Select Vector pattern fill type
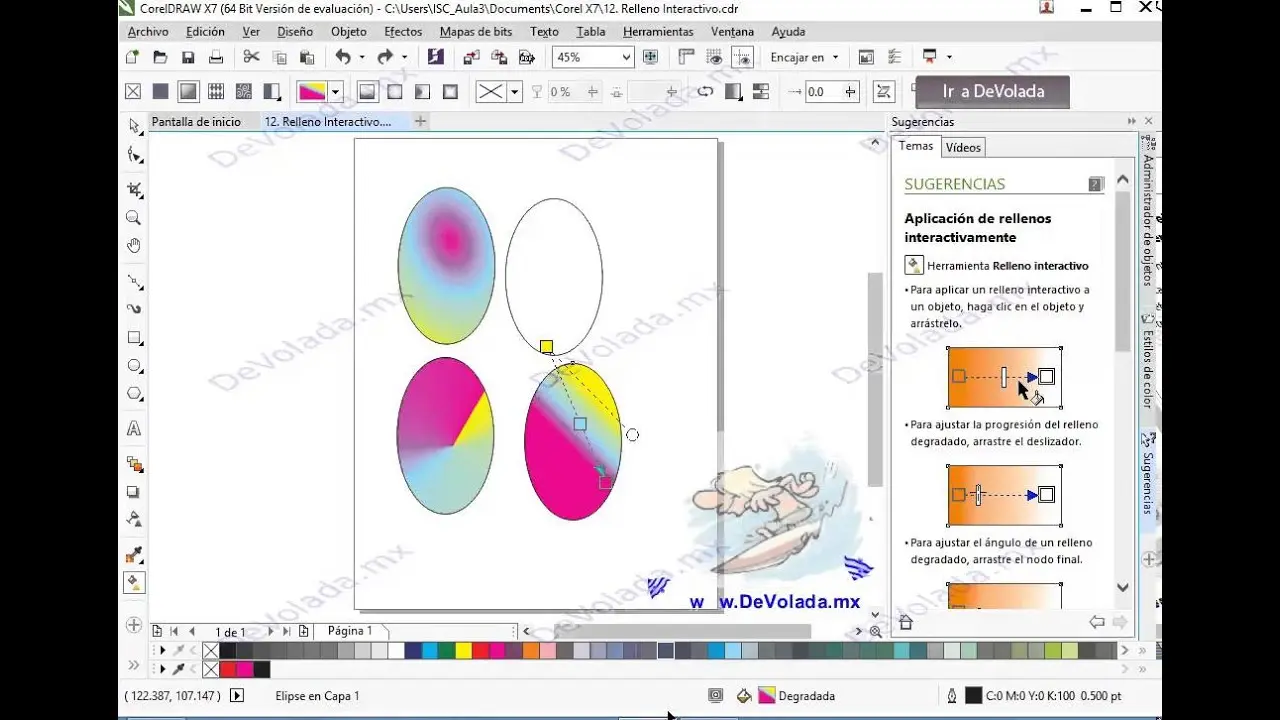The image size is (1280, 720). [216, 91]
